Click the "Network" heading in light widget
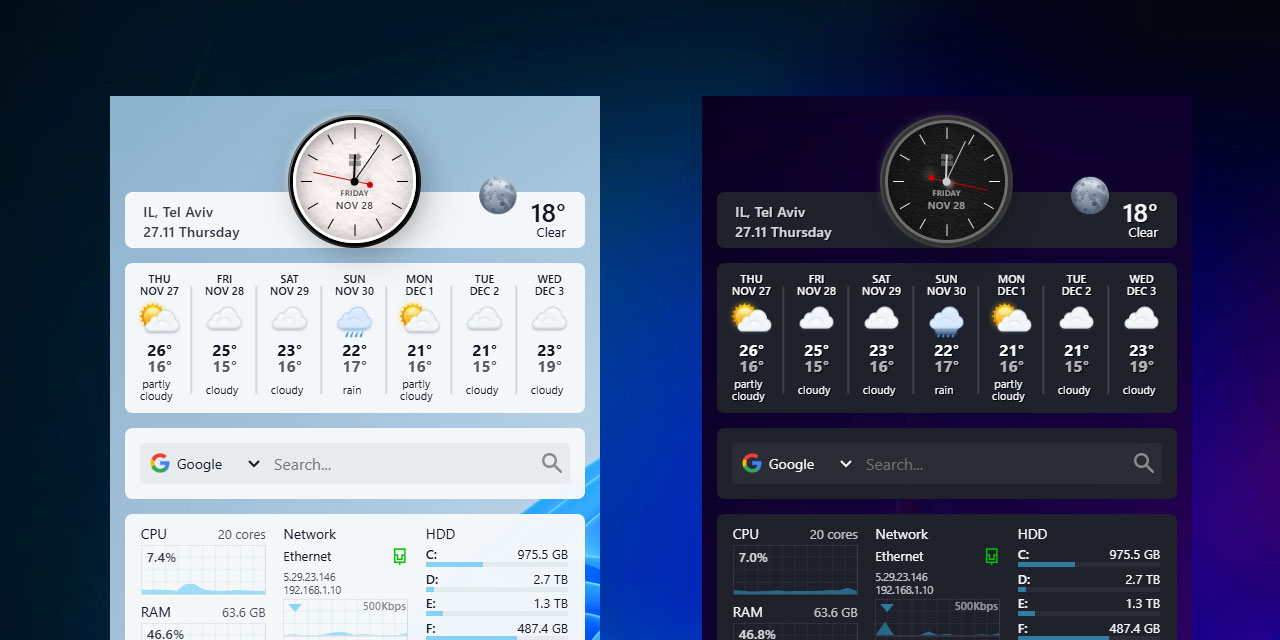The image size is (1280, 640). coord(310,534)
